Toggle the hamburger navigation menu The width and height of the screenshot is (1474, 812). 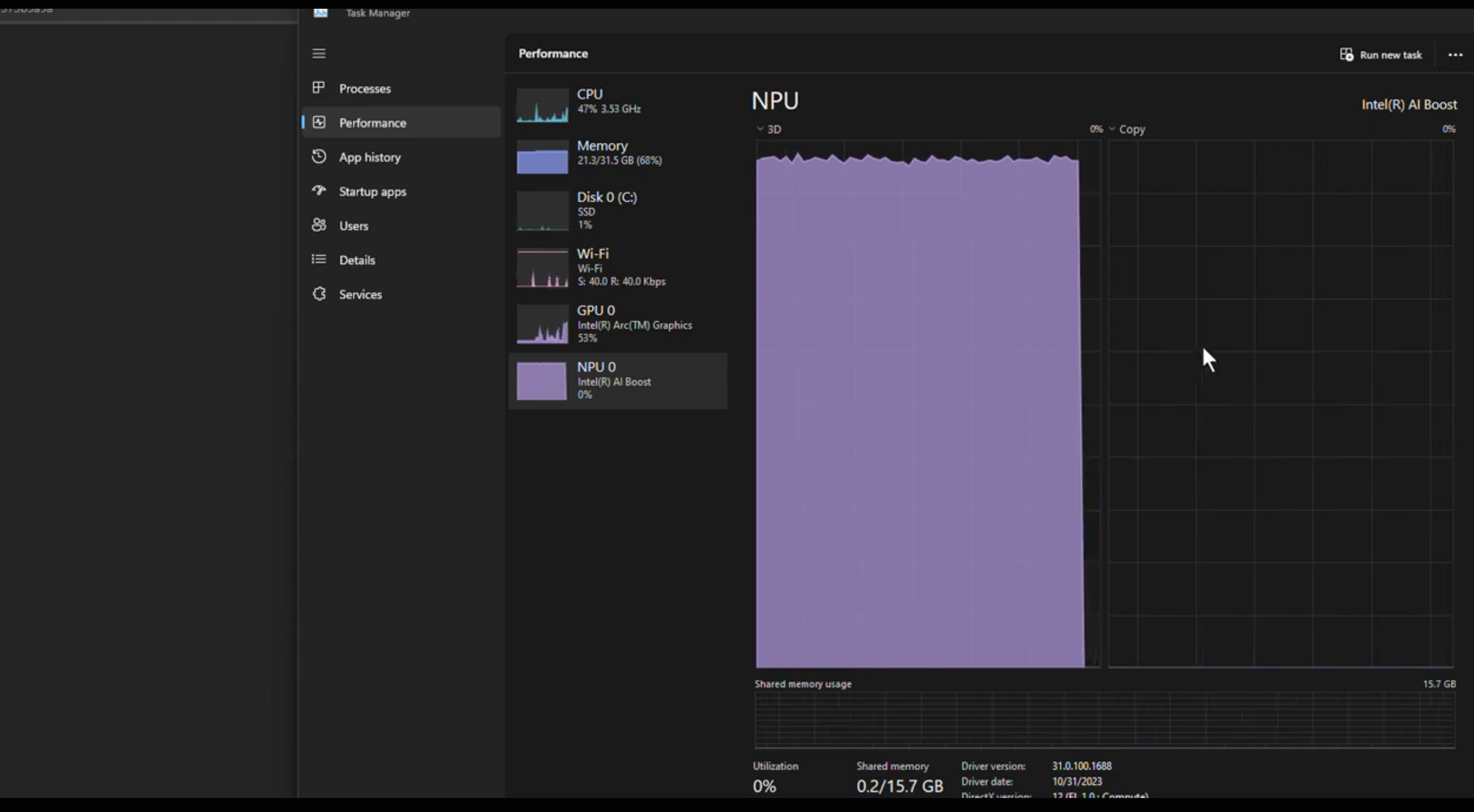pos(319,53)
